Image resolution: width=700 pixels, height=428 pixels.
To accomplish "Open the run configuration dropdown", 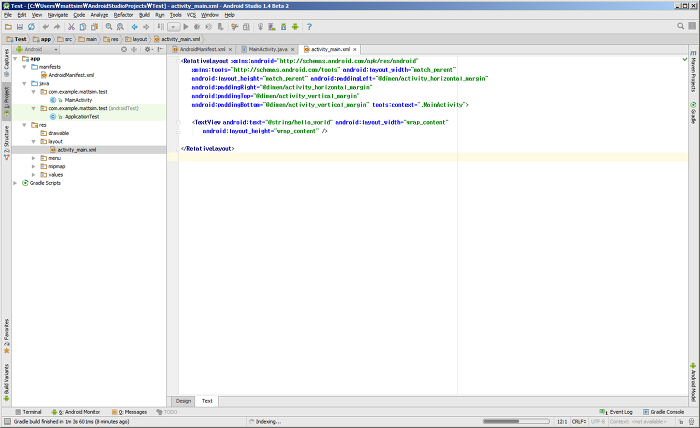I will point(174,27).
